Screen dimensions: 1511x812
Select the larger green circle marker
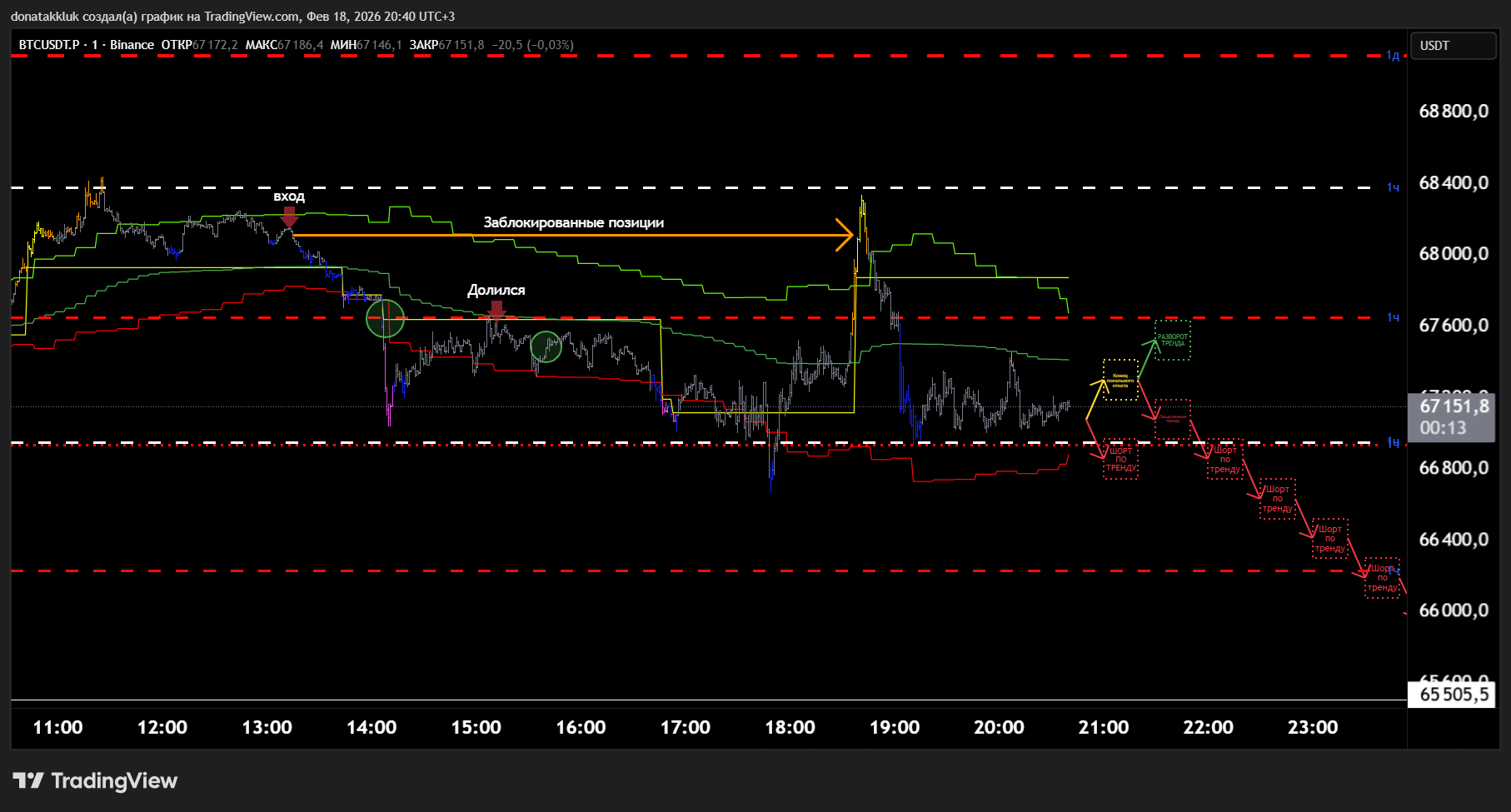point(386,318)
